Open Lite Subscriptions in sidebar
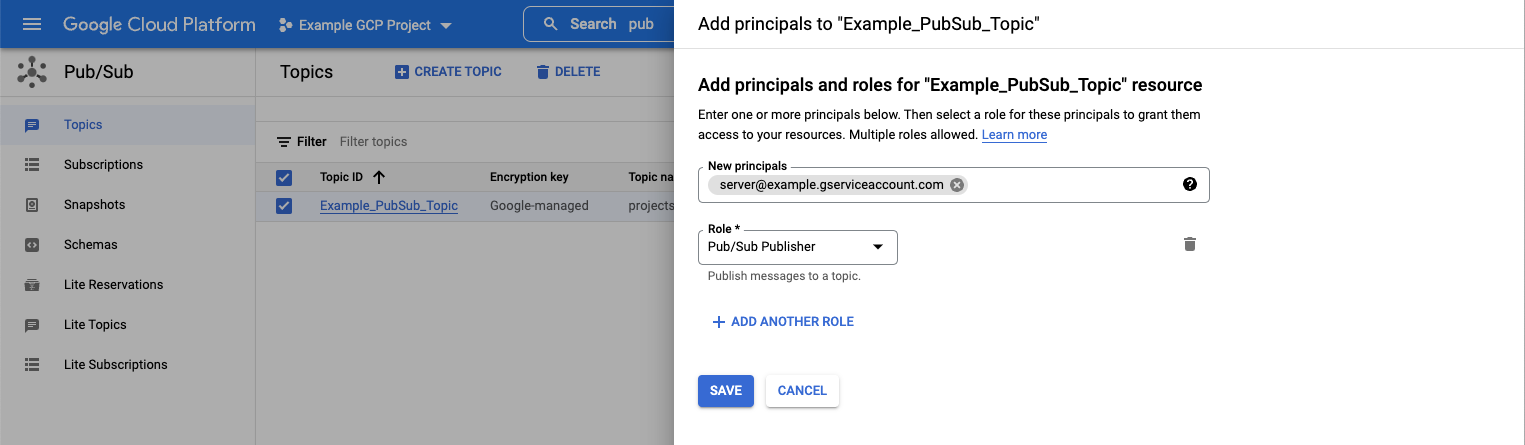 click(127, 365)
